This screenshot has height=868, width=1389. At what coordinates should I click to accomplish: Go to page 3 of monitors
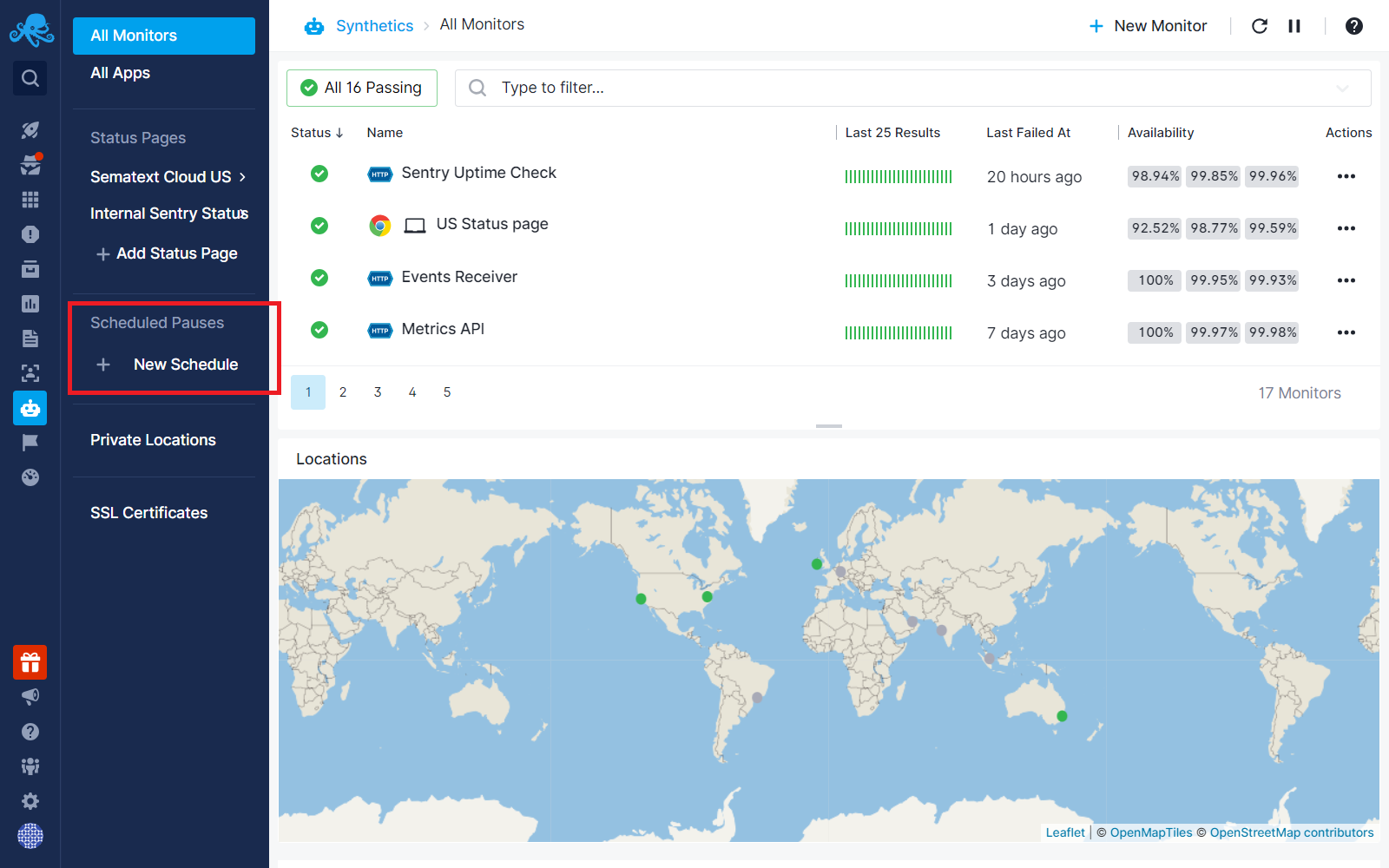[378, 392]
